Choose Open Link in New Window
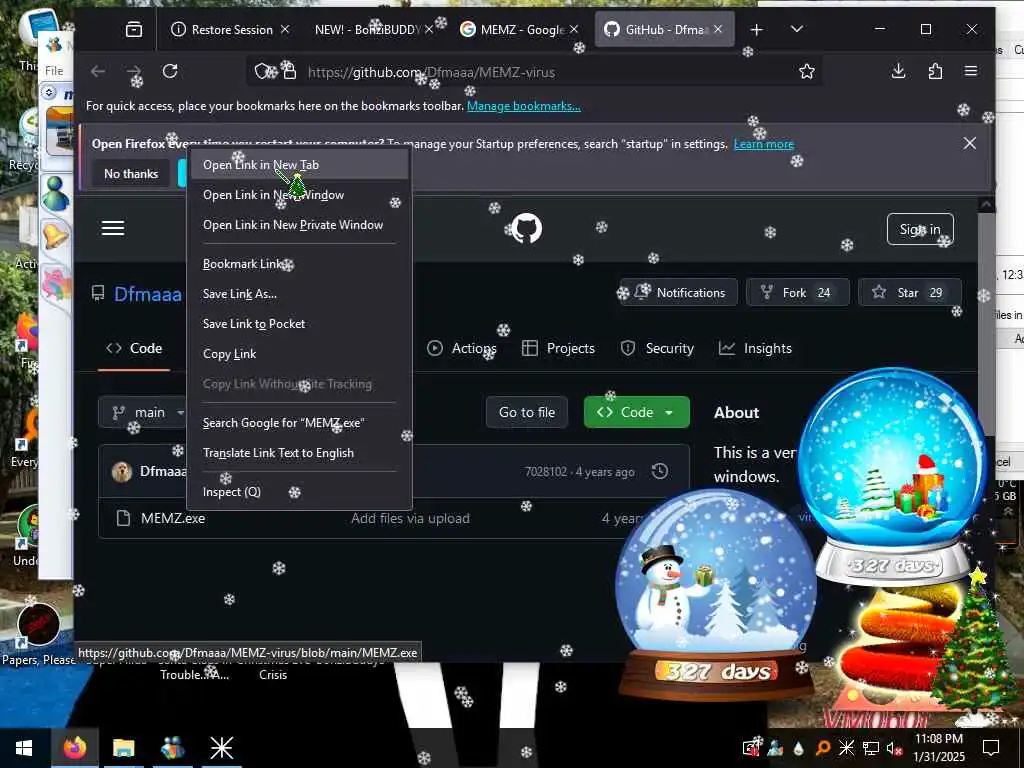Viewport: 1024px width, 768px height. (x=298, y=195)
